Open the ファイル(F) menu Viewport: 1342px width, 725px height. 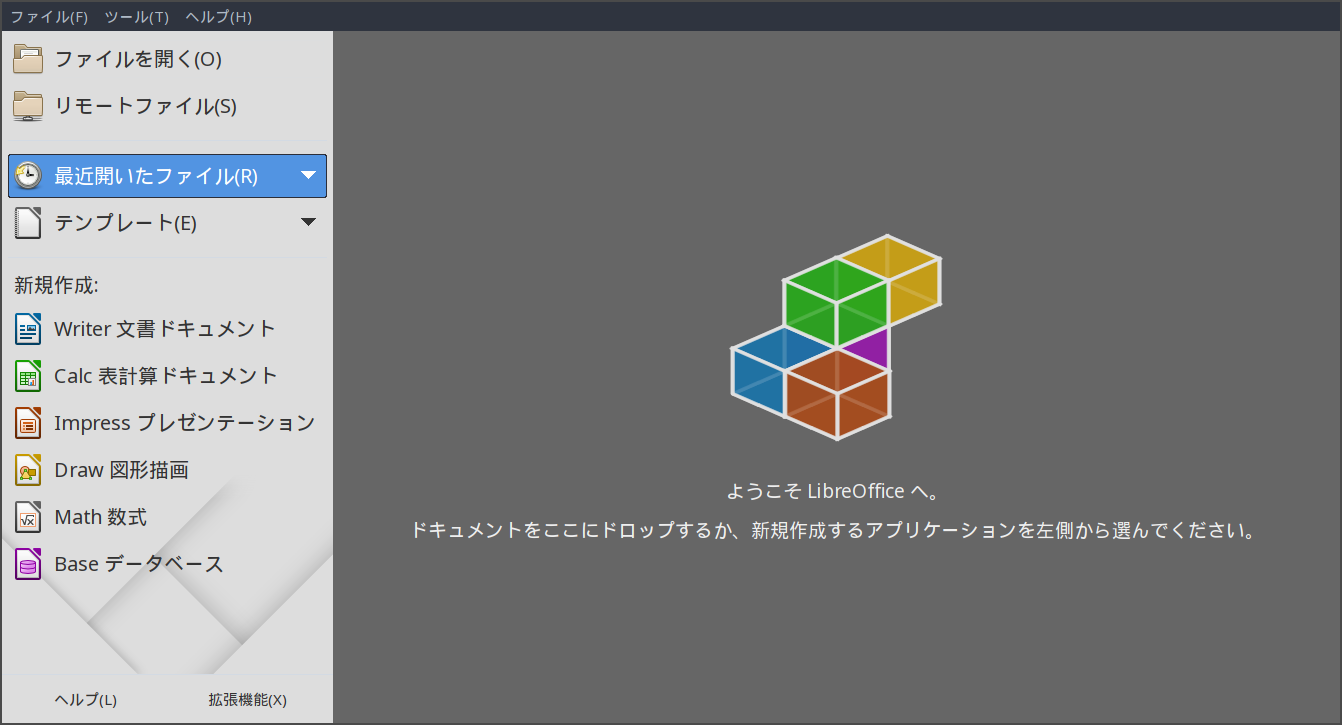(49, 17)
